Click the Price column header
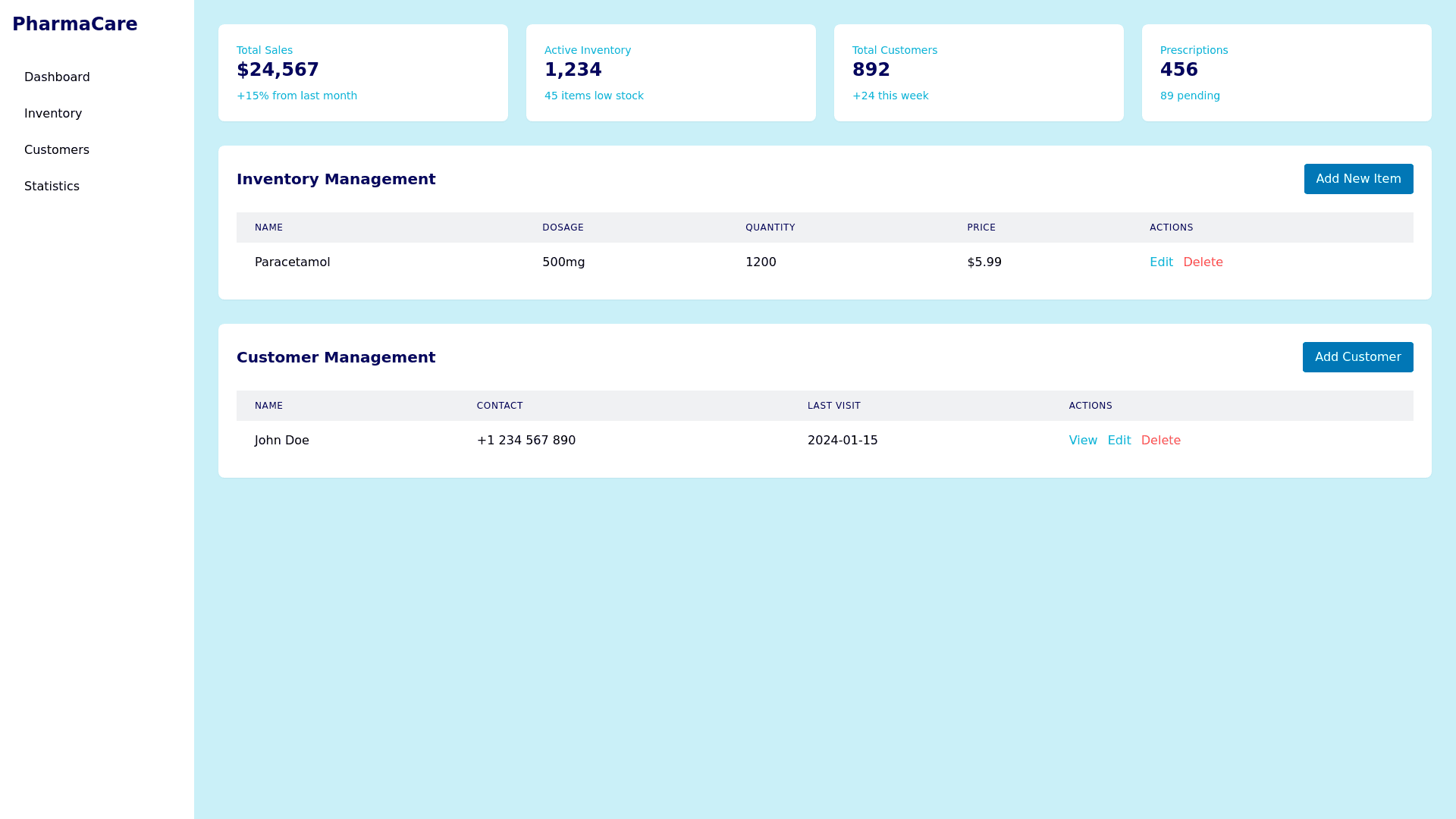Image resolution: width=1456 pixels, height=819 pixels. (981, 227)
